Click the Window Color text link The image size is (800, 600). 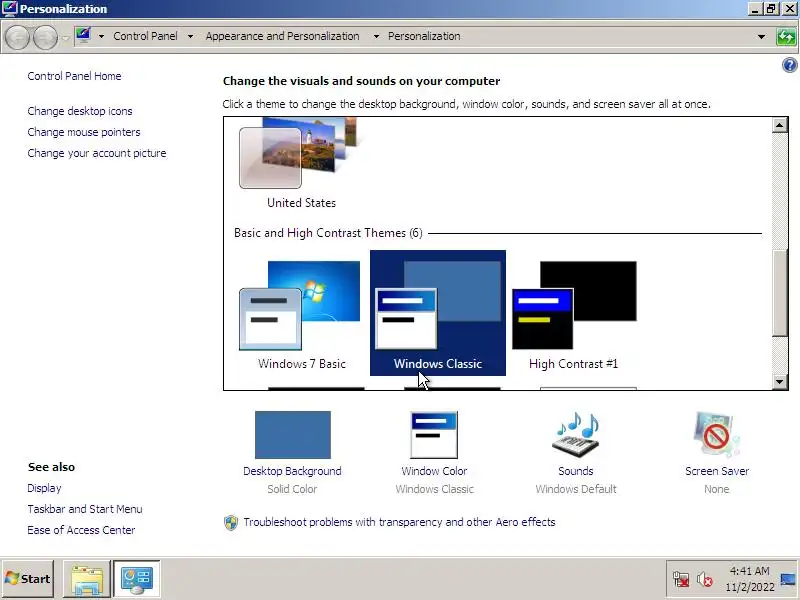[434, 471]
